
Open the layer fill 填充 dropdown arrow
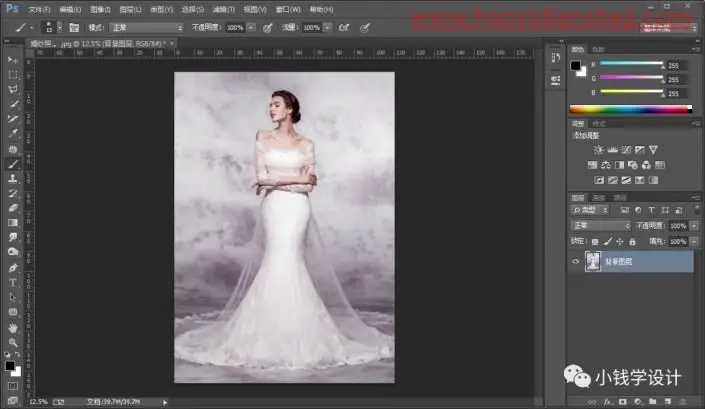[x=695, y=242]
